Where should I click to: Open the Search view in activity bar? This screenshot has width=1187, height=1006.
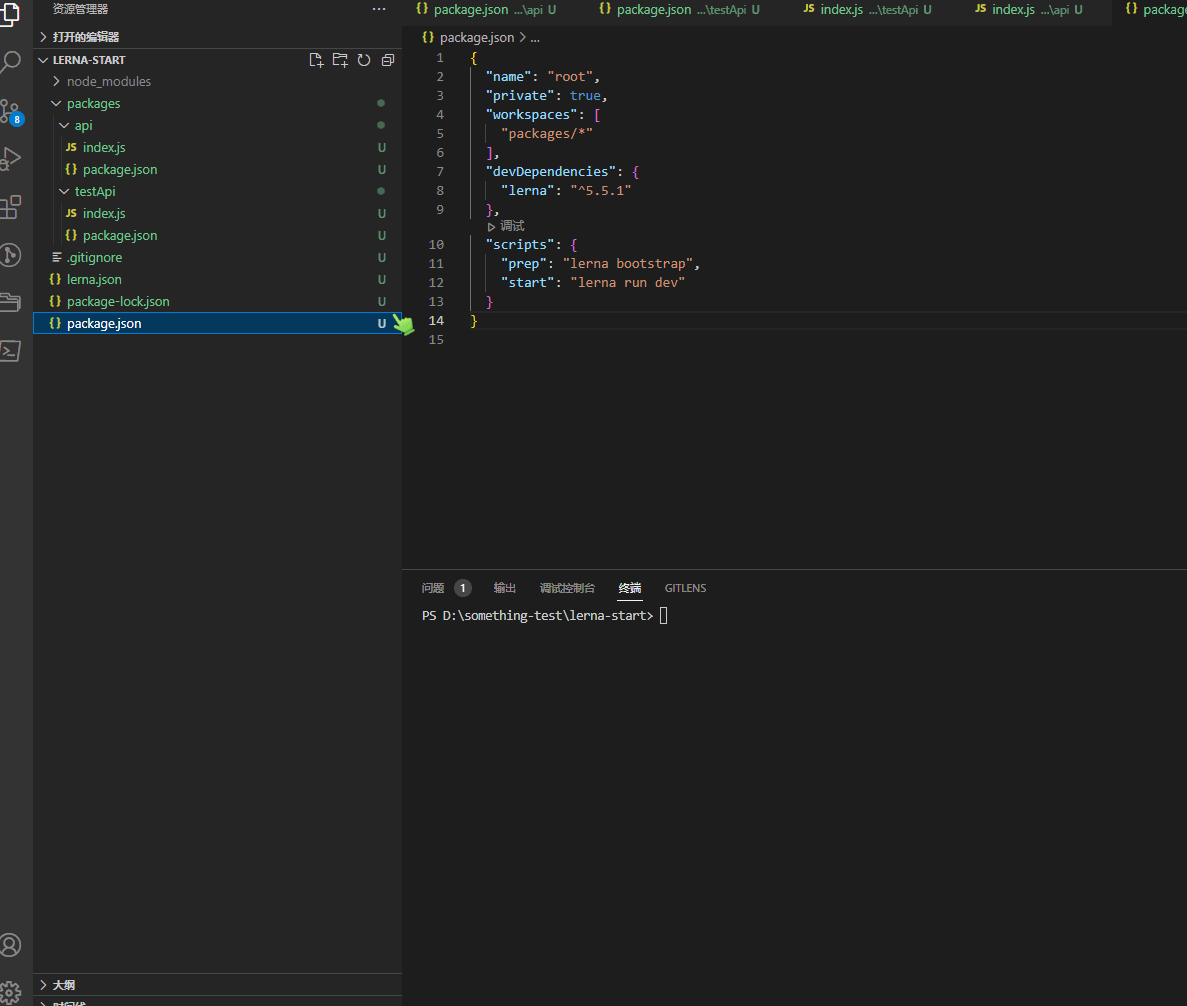pyautogui.click(x=10, y=62)
